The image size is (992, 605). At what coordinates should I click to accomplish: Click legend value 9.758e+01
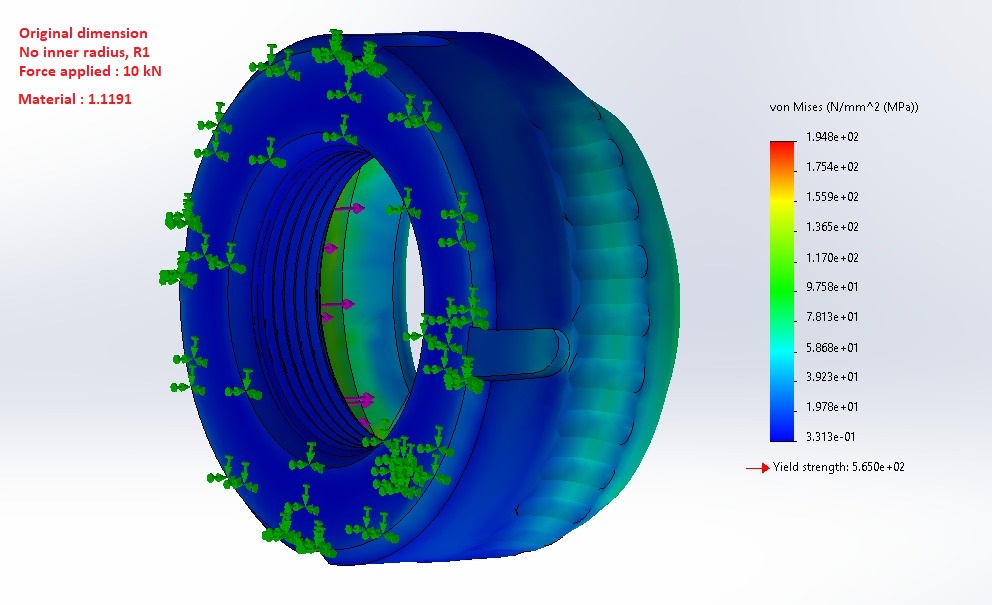tap(832, 287)
